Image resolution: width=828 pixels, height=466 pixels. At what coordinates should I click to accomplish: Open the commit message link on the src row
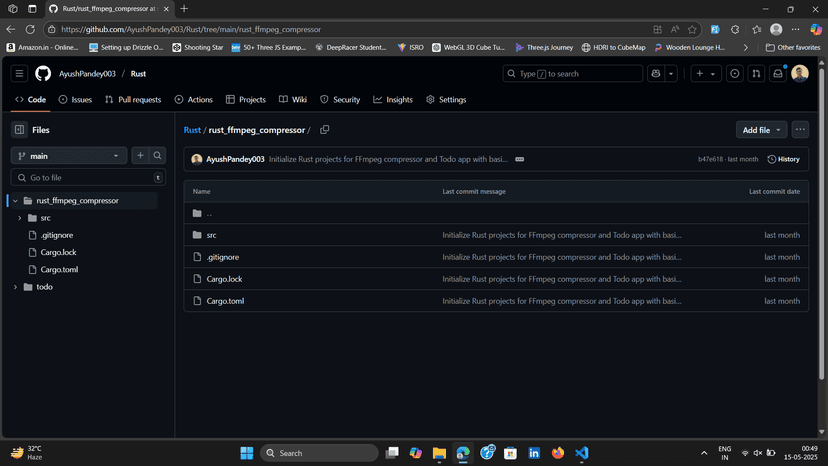[562, 235]
